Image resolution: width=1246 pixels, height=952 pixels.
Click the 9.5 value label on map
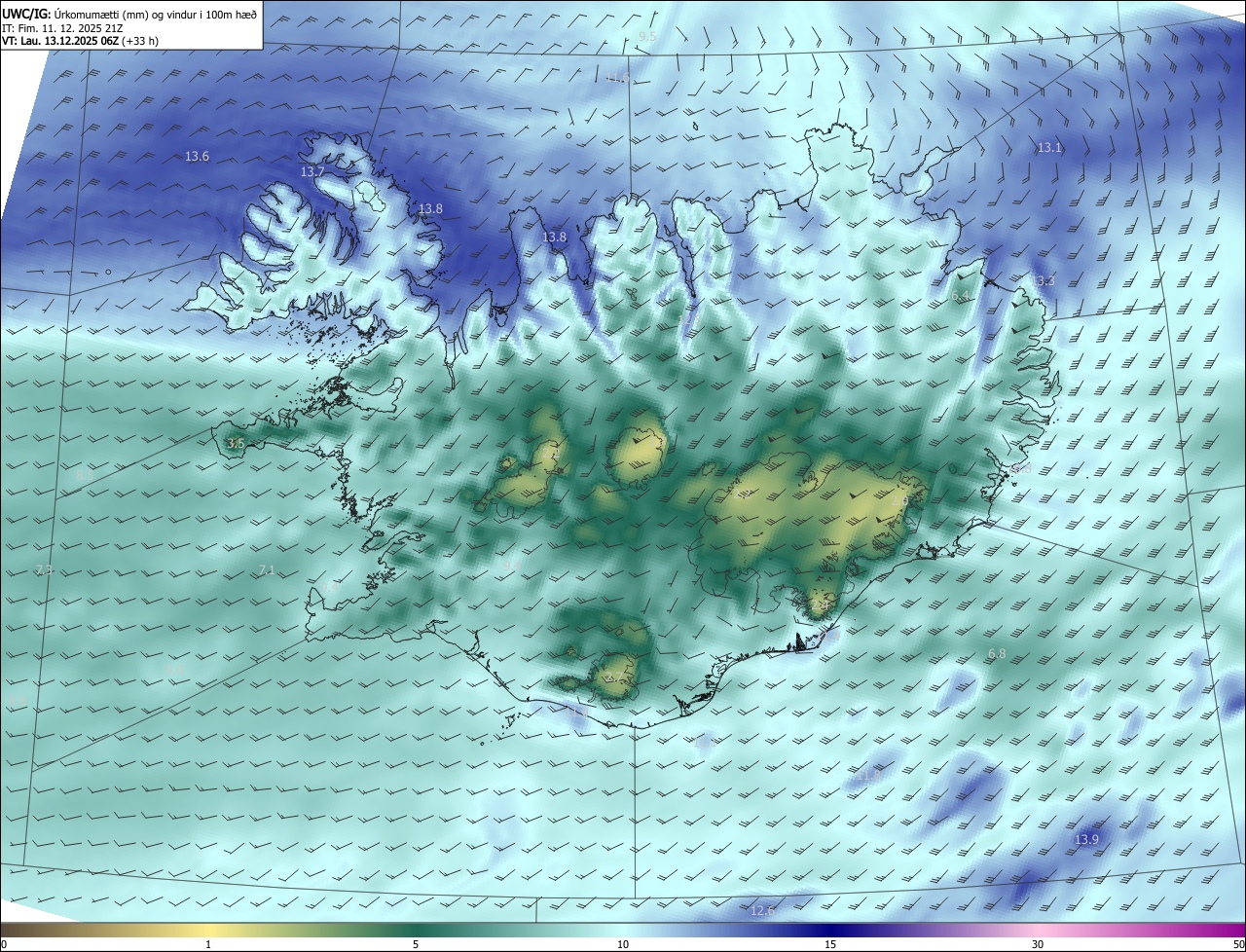pyautogui.click(x=647, y=37)
